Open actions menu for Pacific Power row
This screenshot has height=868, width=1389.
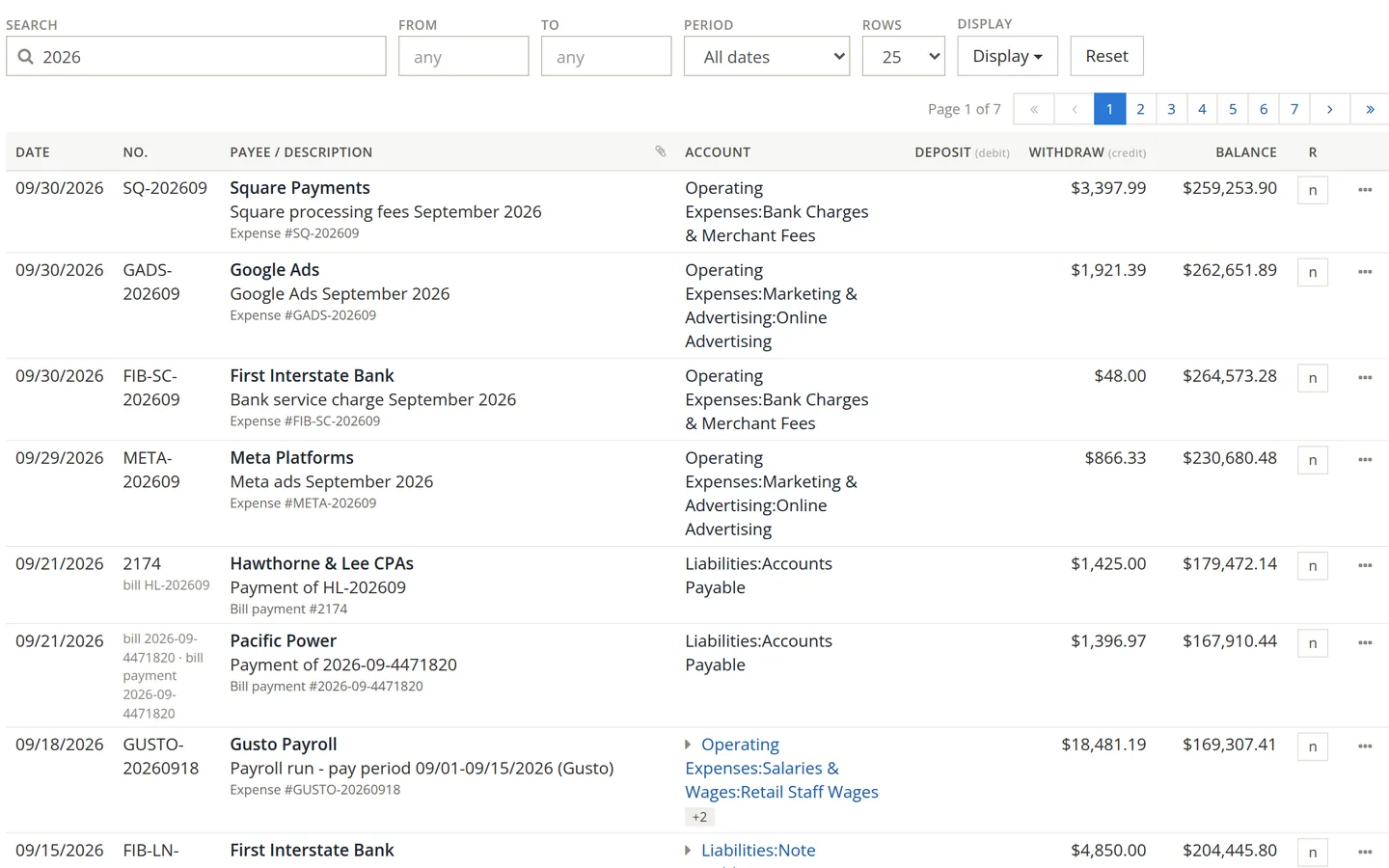pos(1365,643)
